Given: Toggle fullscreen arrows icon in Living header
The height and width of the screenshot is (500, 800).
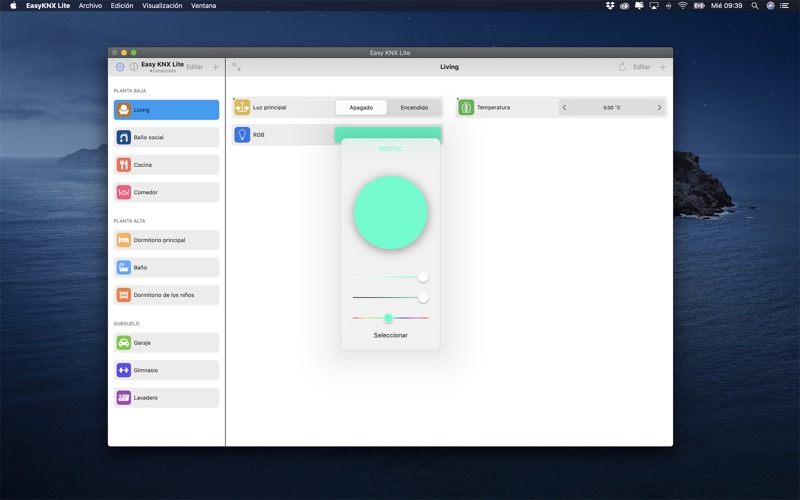Looking at the screenshot, I should tap(237, 67).
